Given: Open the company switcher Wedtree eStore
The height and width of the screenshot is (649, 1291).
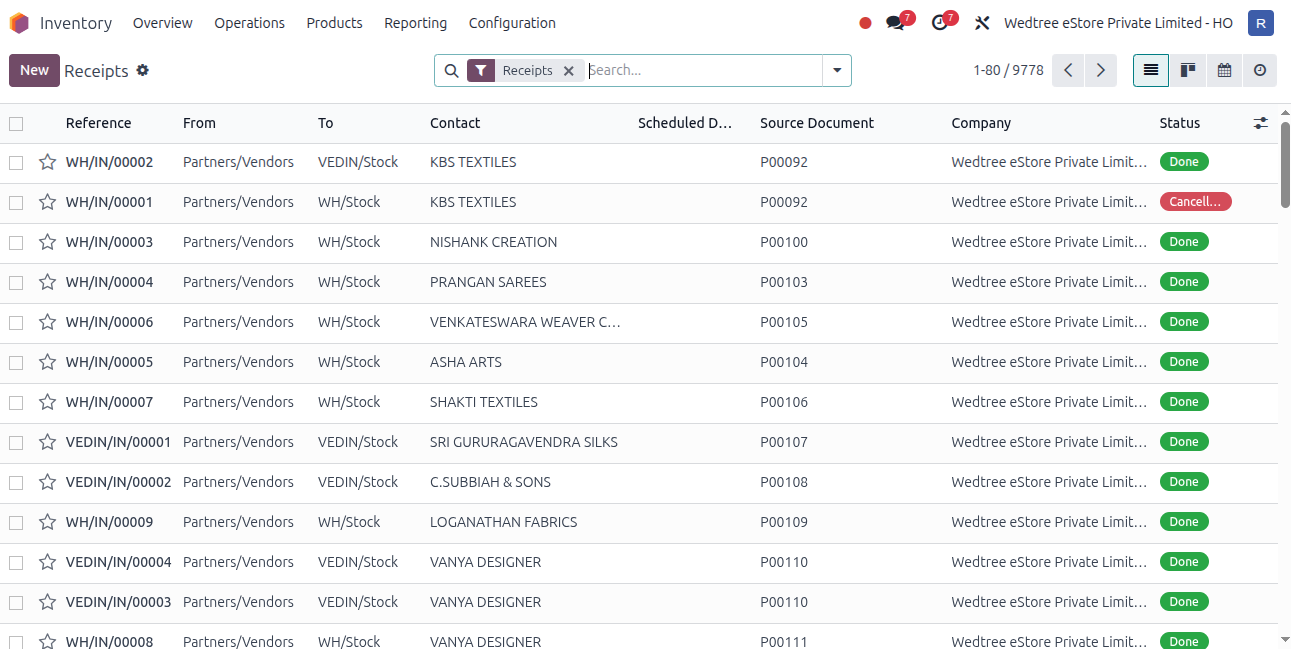Looking at the screenshot, I should [x=1118, y=23].
